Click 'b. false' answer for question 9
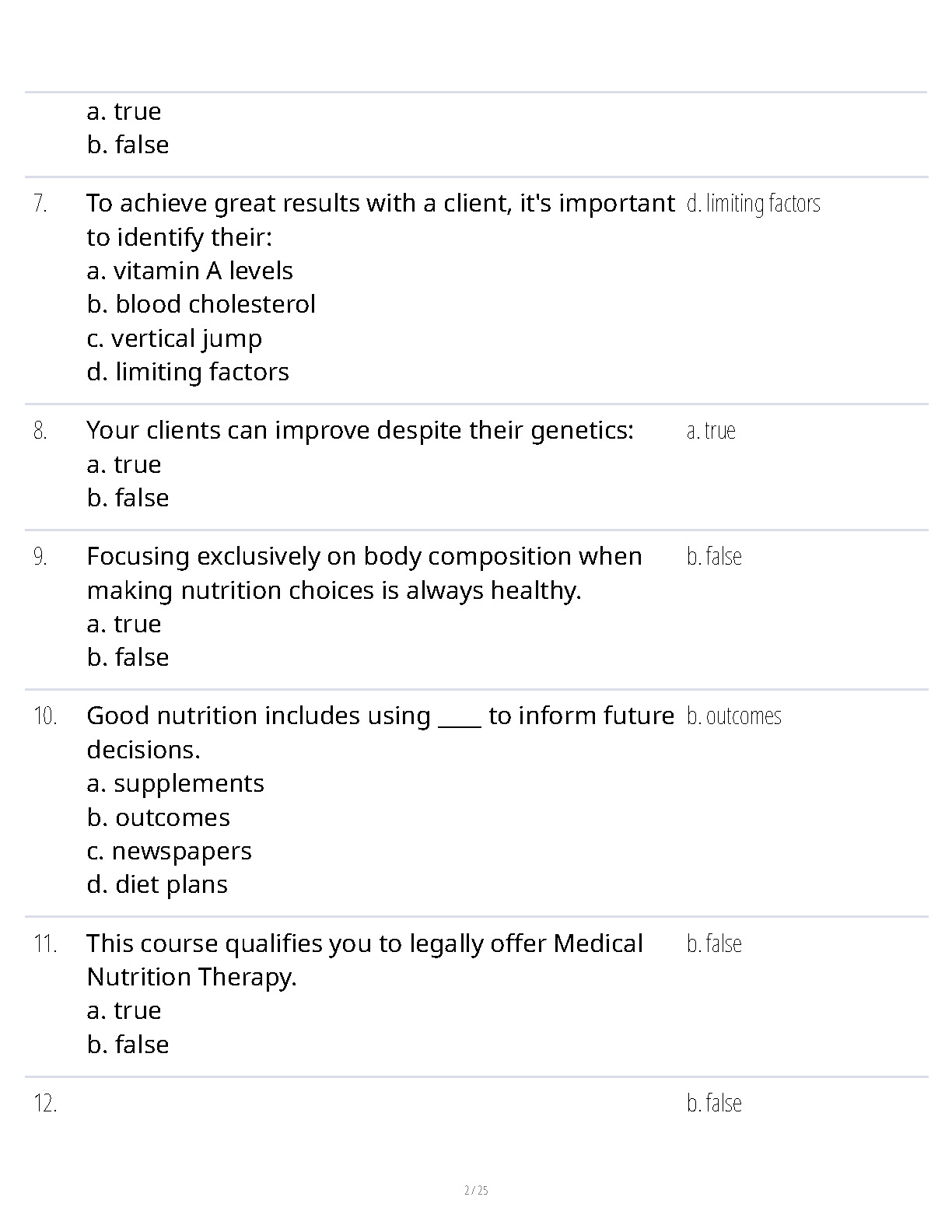Screen dimensions: 952x1232 714,556
